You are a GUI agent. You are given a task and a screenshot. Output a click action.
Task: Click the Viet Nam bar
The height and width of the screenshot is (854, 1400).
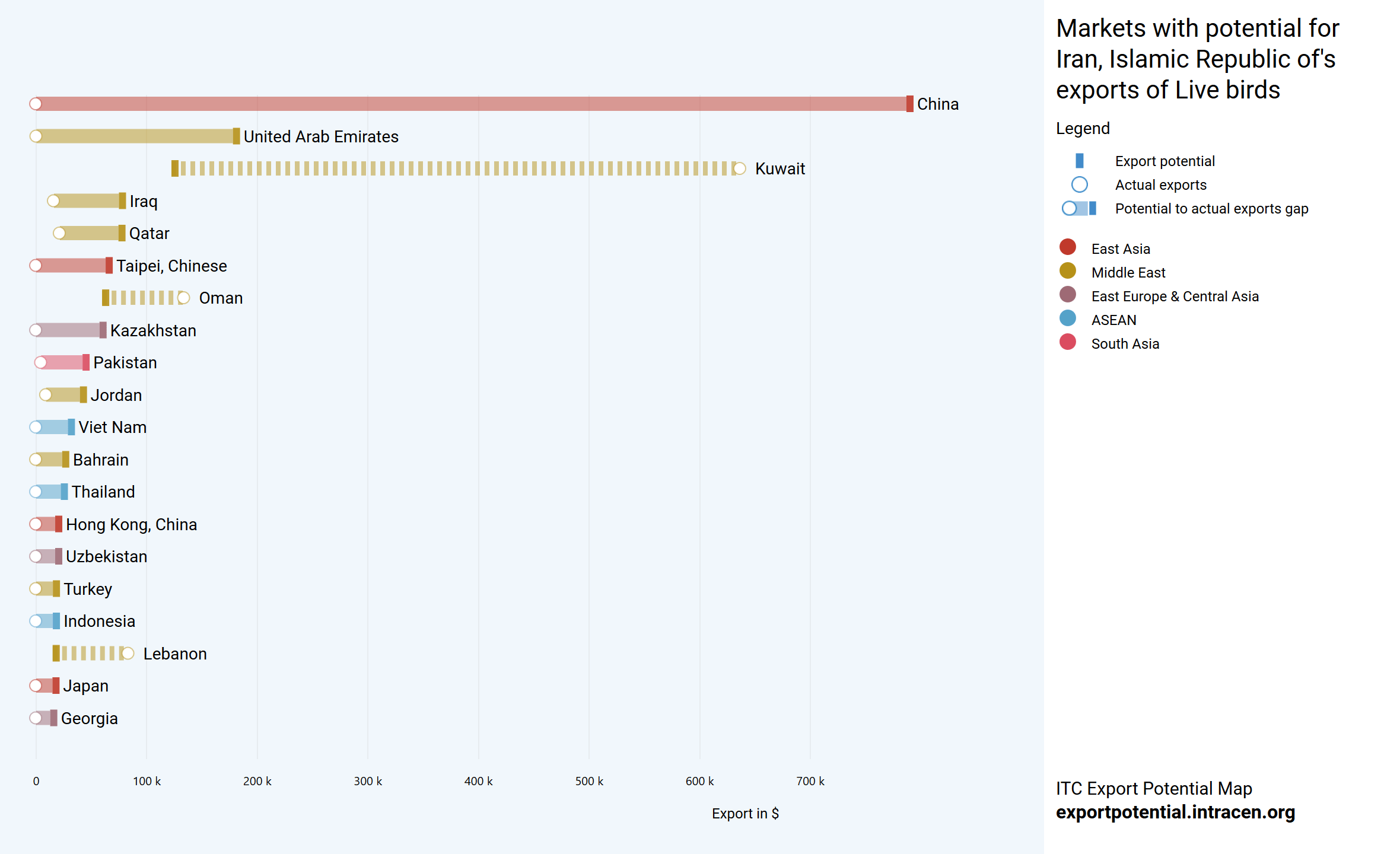[x=53, y=427]
